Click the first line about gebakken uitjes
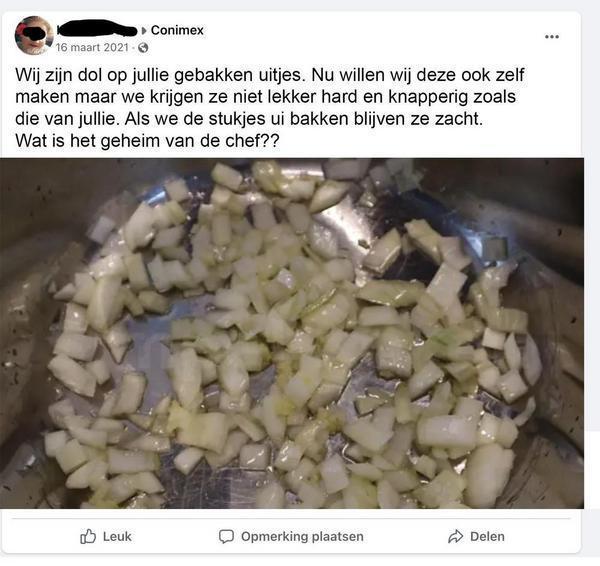Screen dimensions: 600x566 pos(269,75)
